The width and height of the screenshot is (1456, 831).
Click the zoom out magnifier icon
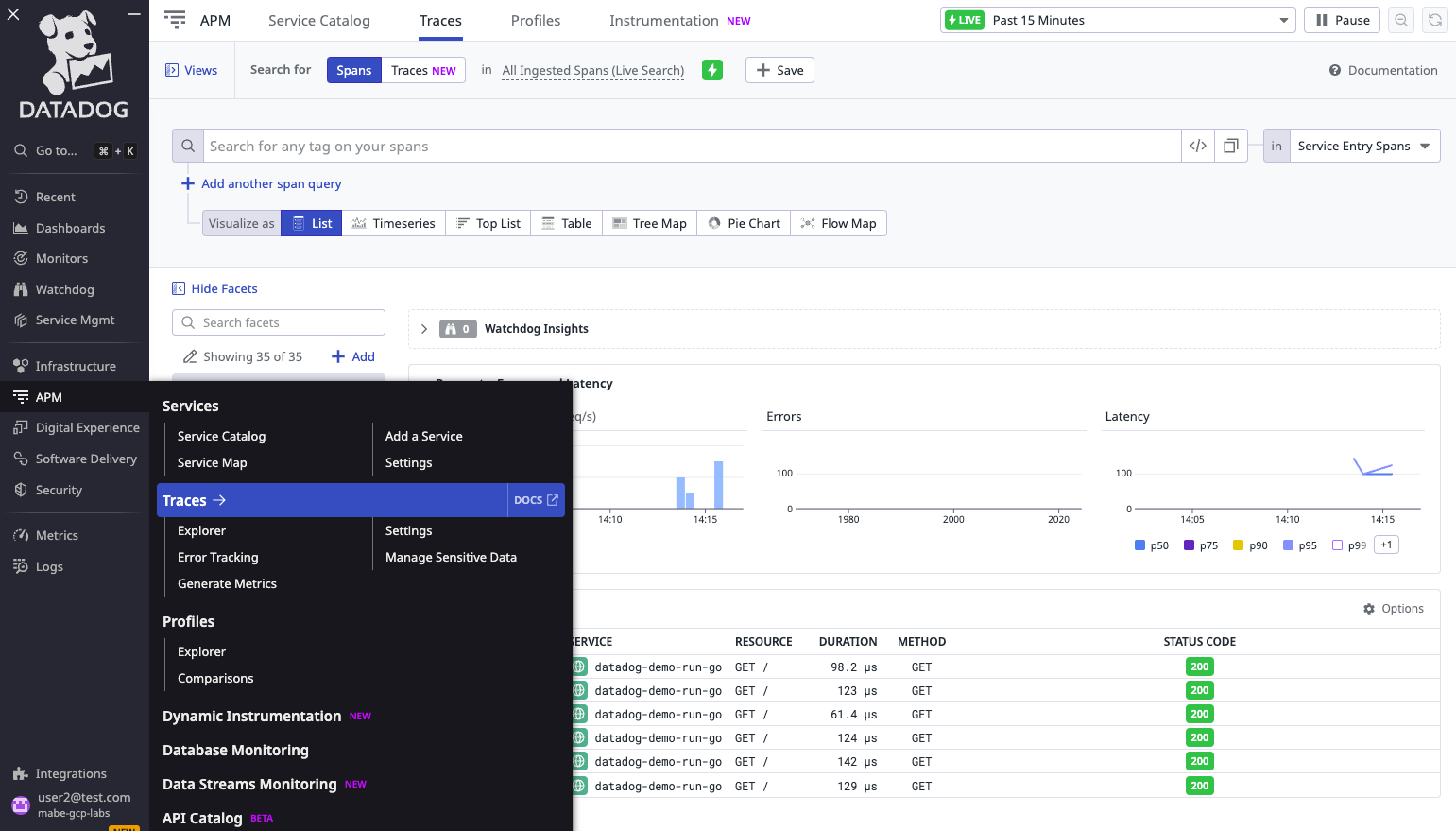[1401, 20]
